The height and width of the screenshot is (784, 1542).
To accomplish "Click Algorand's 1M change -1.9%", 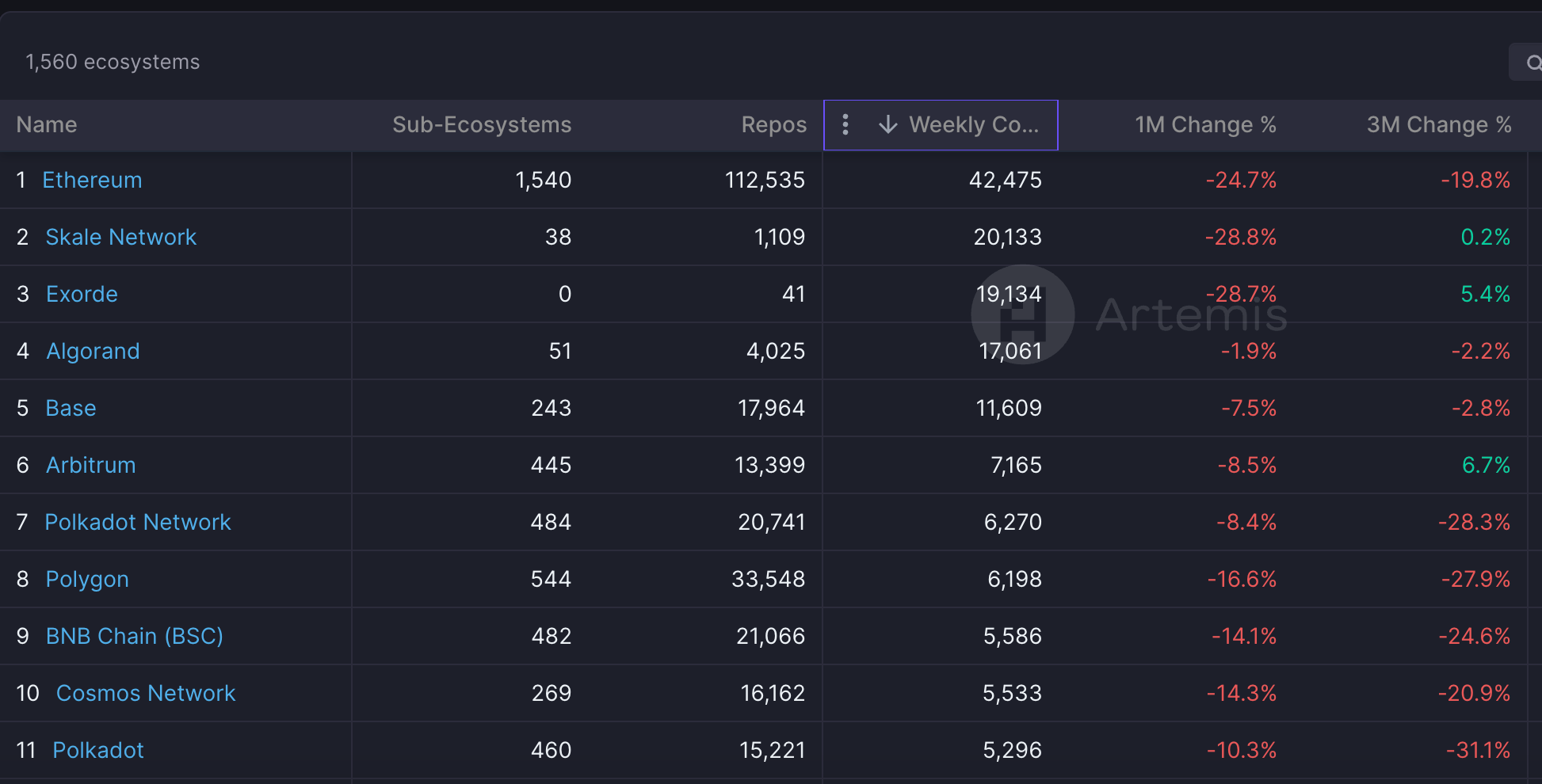I will [1249, 351].
